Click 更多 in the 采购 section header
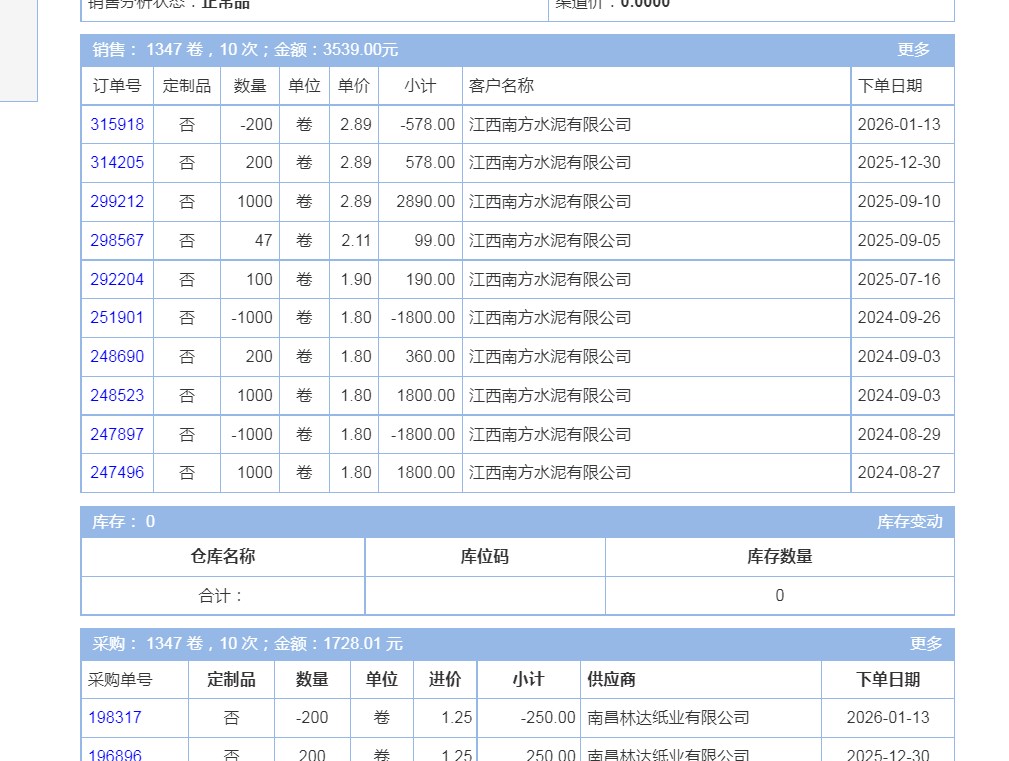This screenshot has width=1009, height=761. 926,644
